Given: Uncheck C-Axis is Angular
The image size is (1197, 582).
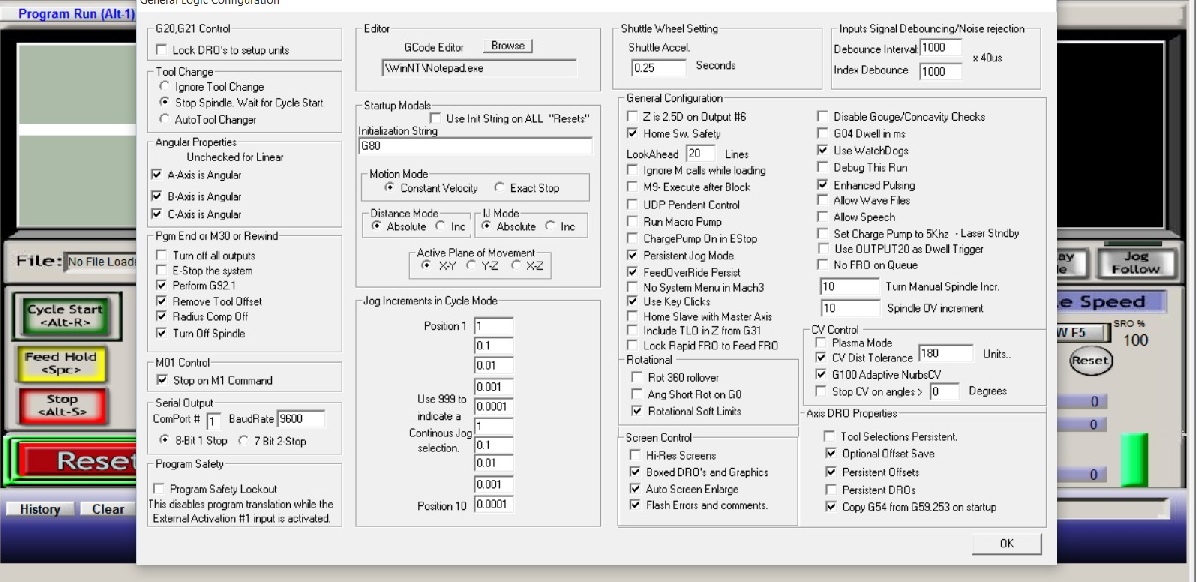Looking at the screenshot, I should 157,214.
